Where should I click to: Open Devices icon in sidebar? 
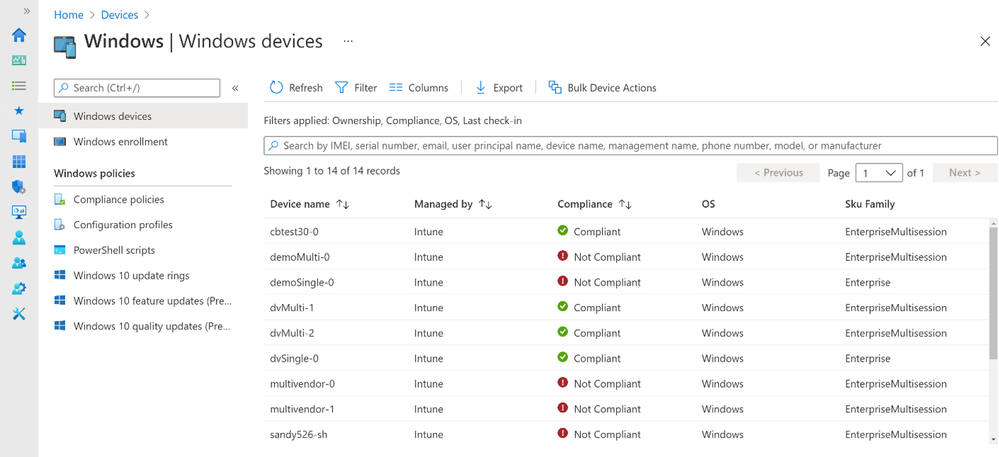click(19, 136)
